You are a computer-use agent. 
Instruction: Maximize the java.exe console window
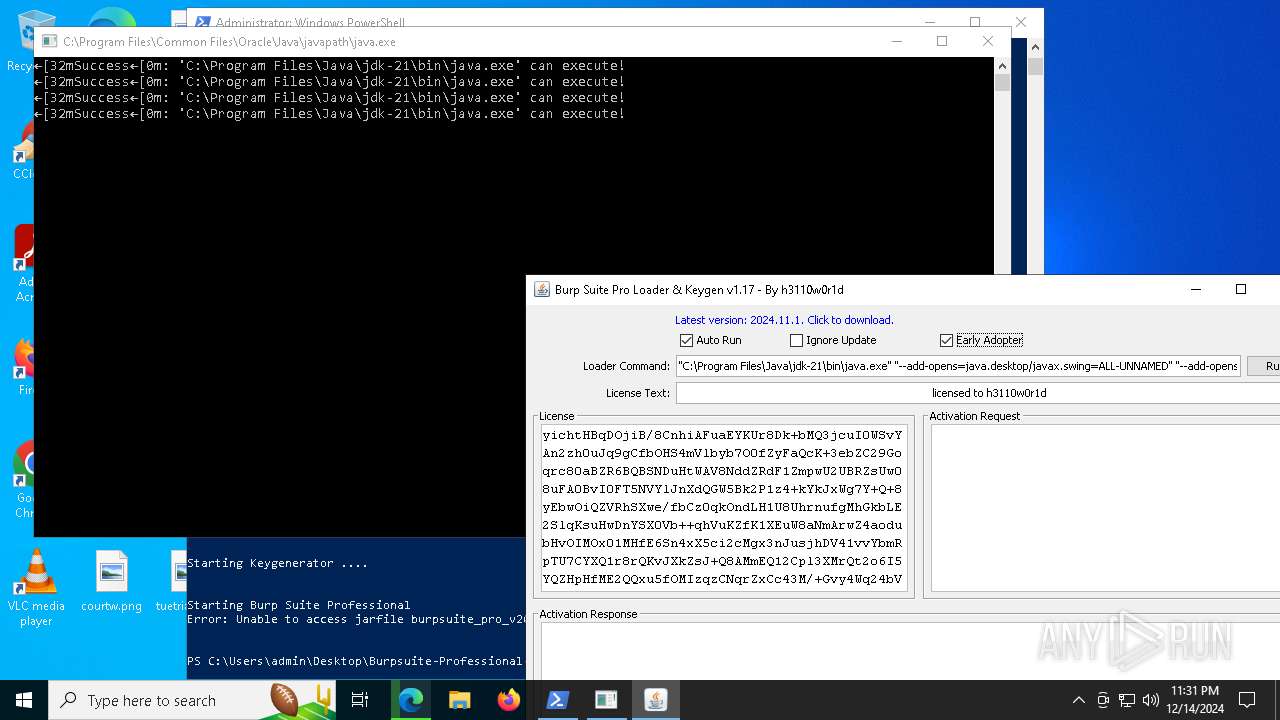pyautogui.click(x=942, y=41)
